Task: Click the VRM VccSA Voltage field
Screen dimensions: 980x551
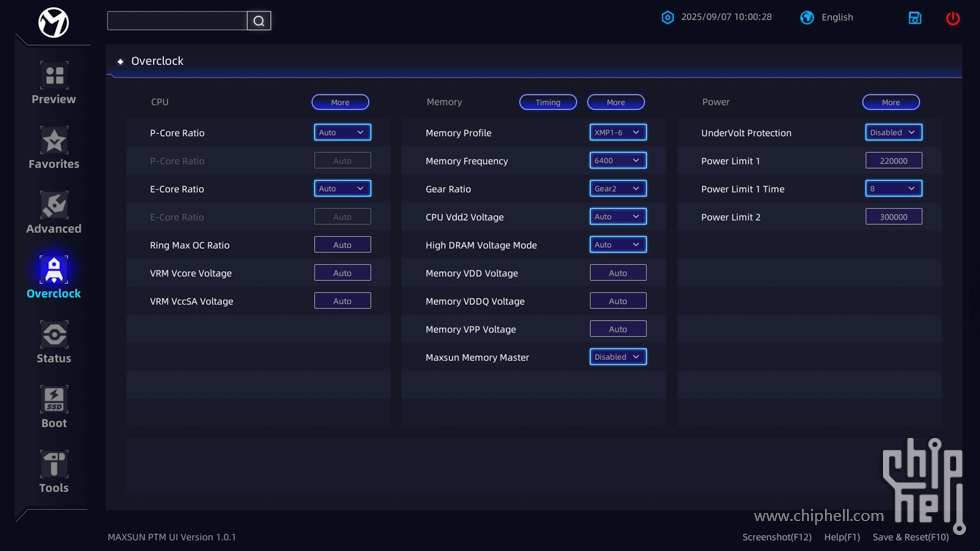Action: 342,301
